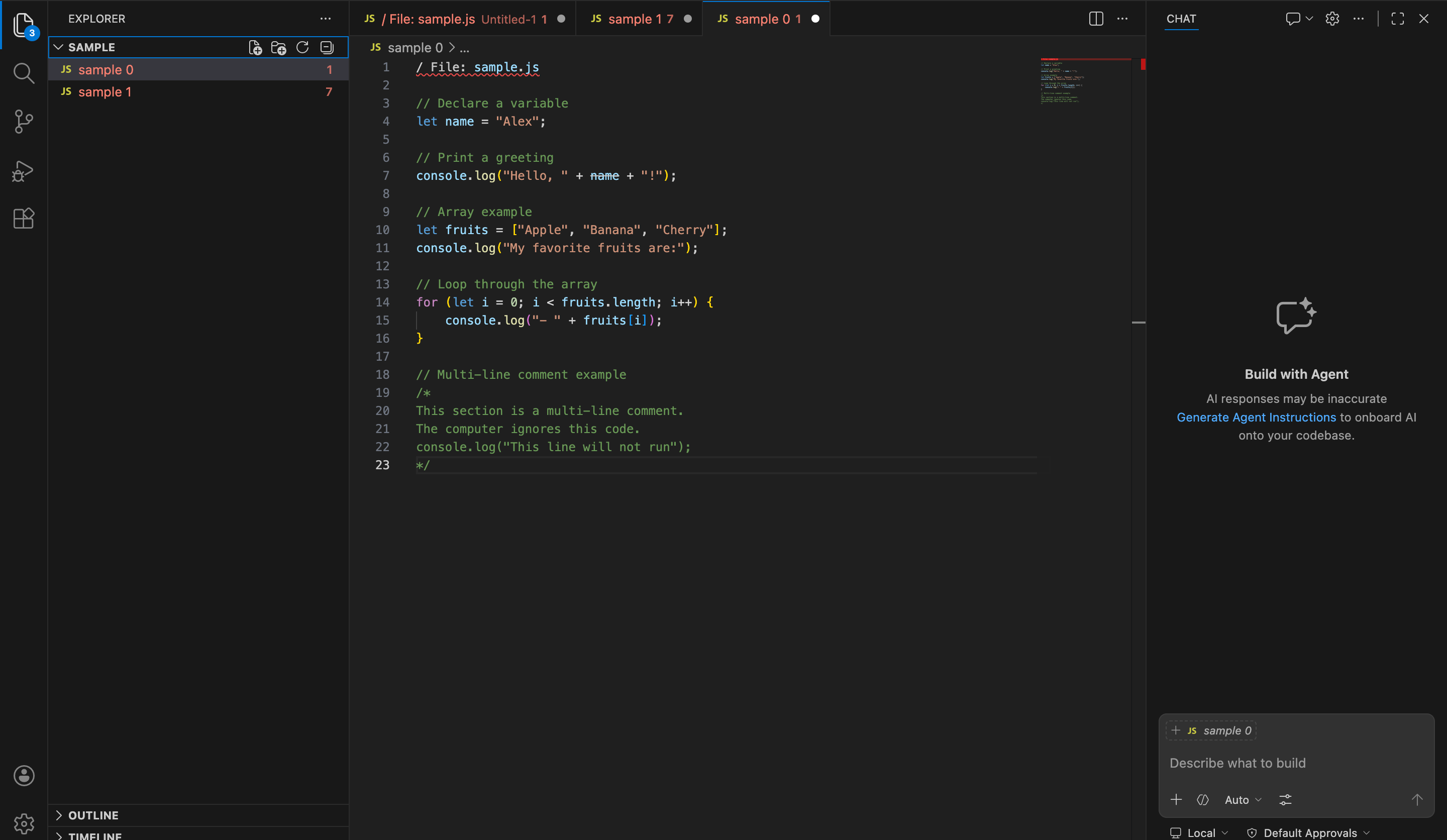Open the Configure Tools button in chat
The height and width of the screenshot is (840, 1447).
click(1285, 799)
